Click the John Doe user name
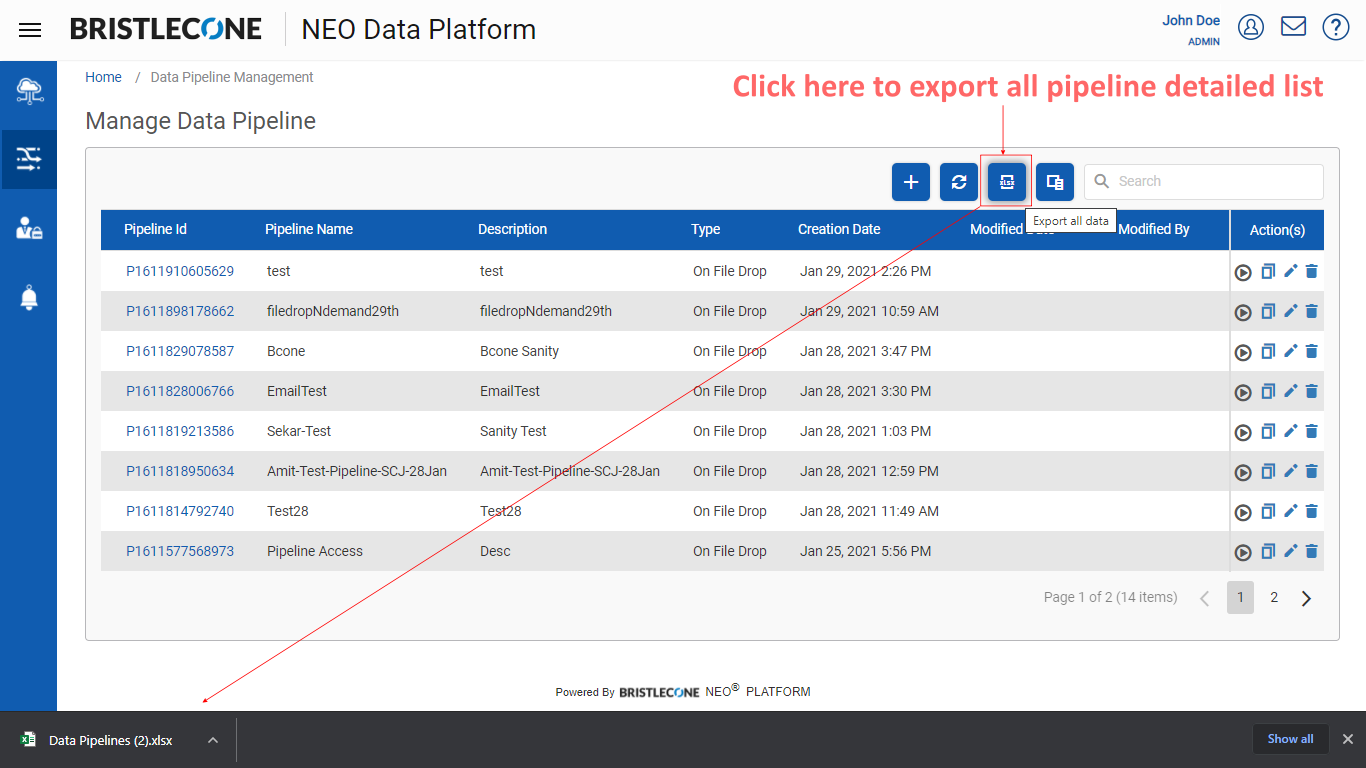 click(x=1191, y=20)
